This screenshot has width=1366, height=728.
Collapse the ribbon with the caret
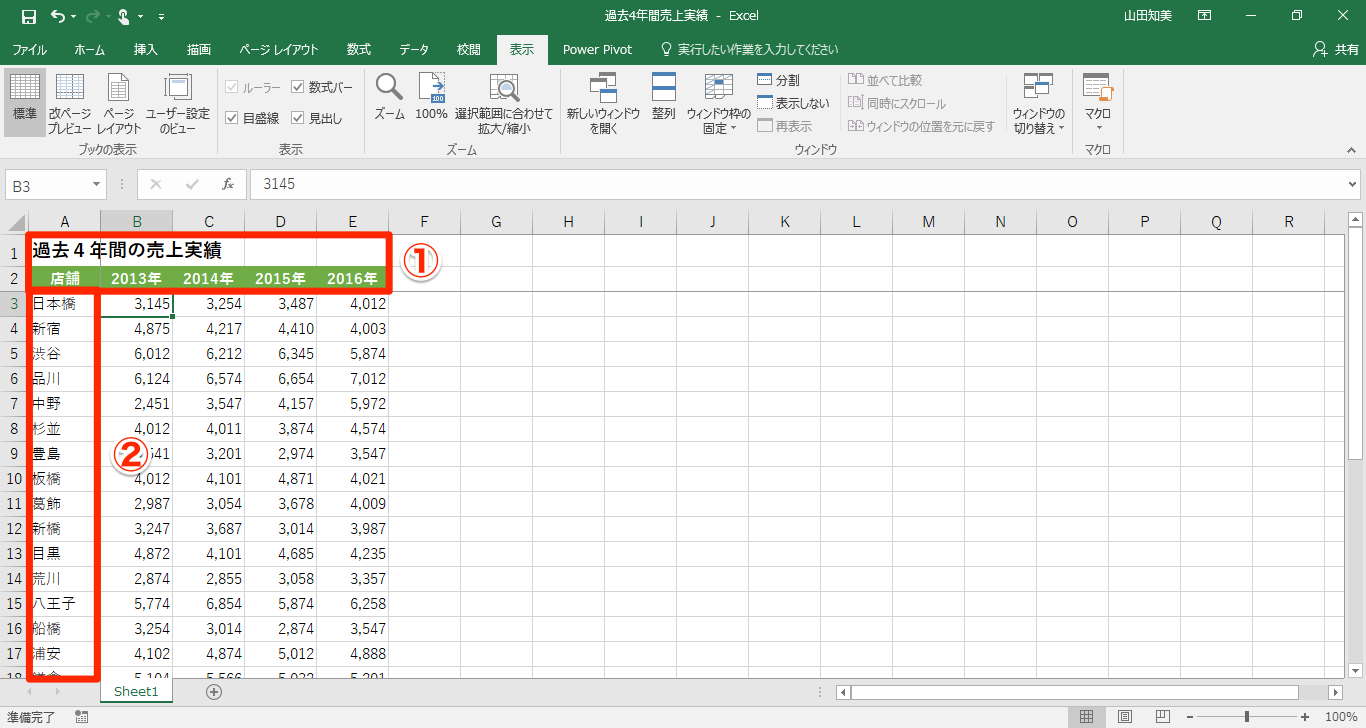tap(1352, 150)
